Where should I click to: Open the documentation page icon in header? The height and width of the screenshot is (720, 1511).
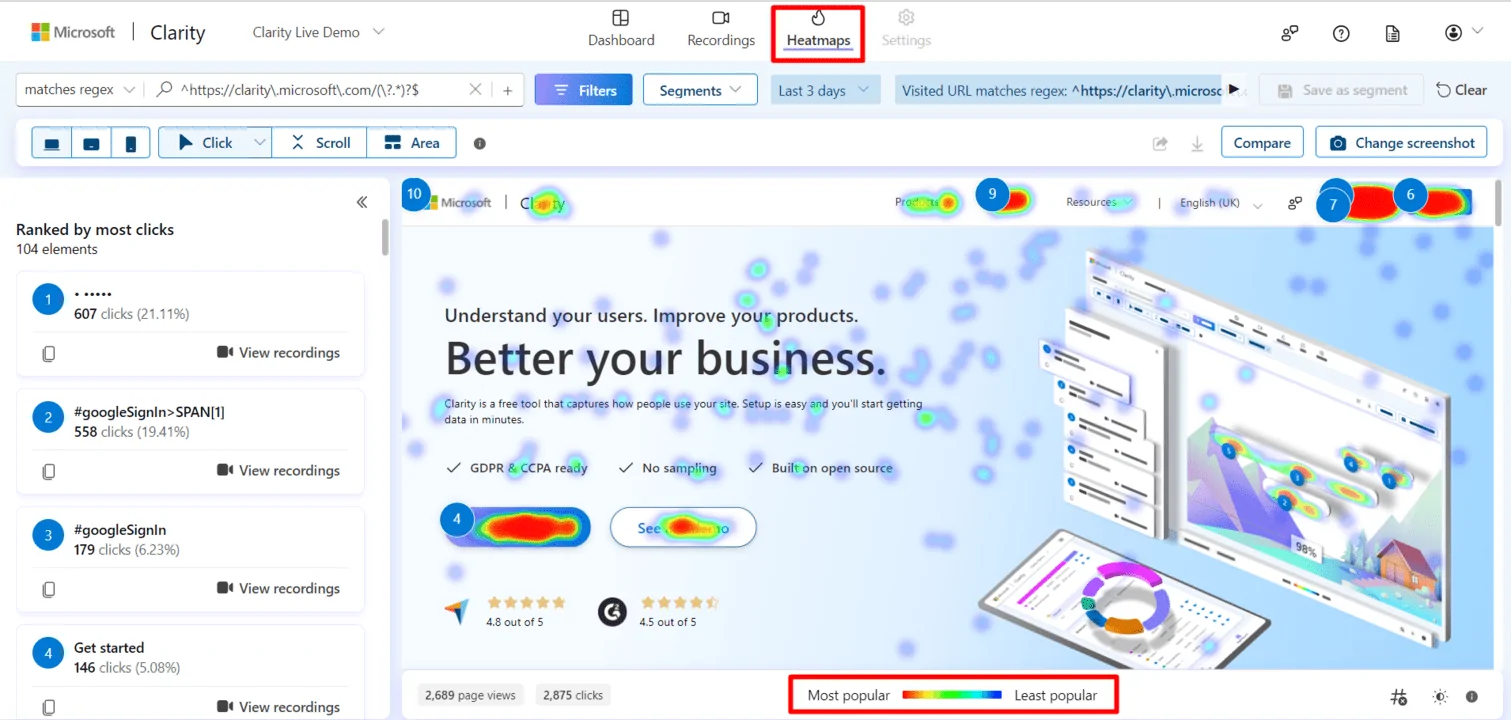click(x=1392, y=33)
